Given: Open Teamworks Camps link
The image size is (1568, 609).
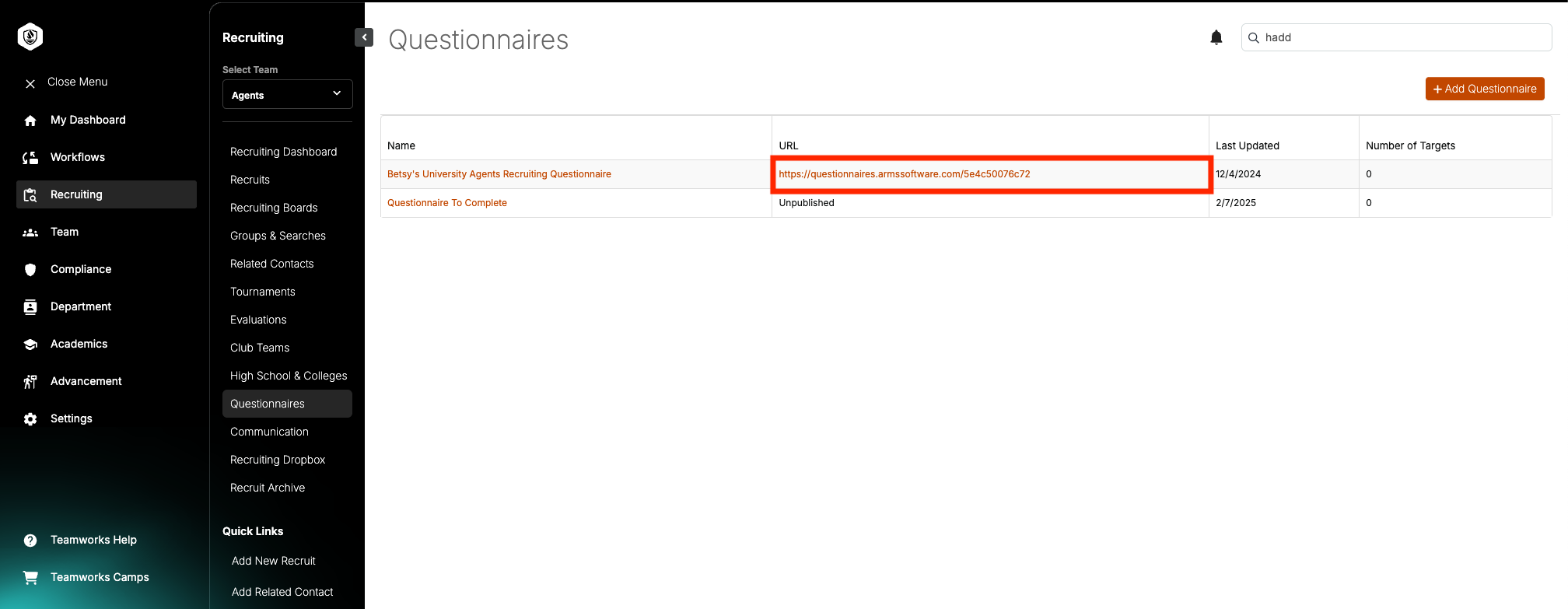Looking at the screenshot, I should (100, 577).
